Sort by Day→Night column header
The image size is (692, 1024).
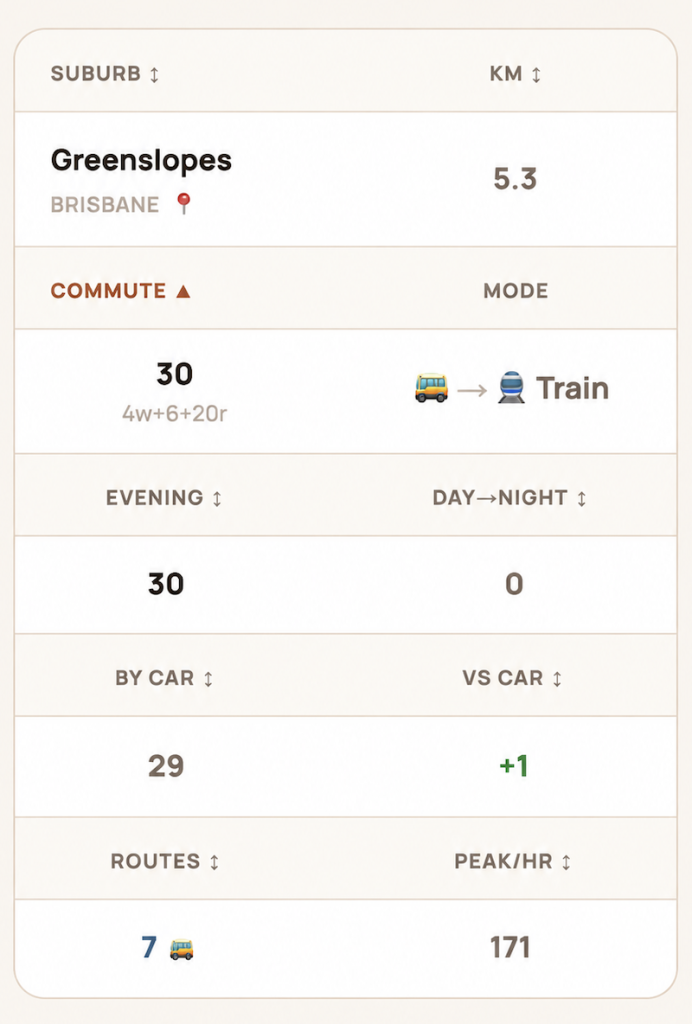(509, 498)
